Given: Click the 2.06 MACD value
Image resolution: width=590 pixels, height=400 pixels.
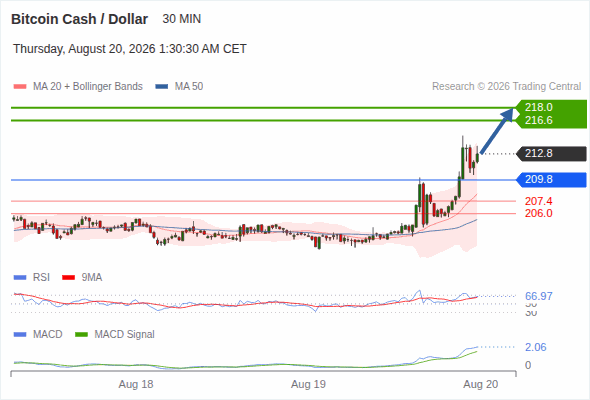Looking at the screenshot, I should click(536, 347).
